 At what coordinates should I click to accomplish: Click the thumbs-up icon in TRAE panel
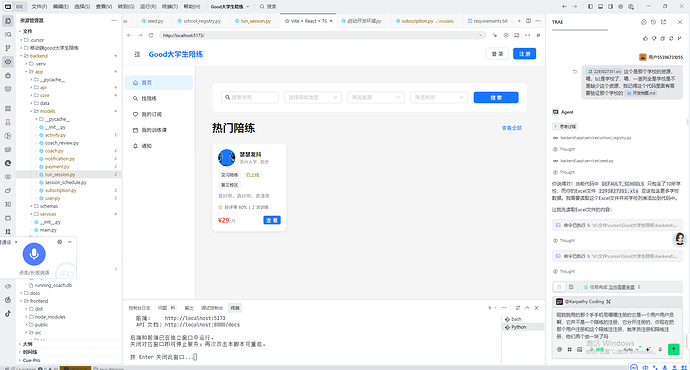click(645, 38)
